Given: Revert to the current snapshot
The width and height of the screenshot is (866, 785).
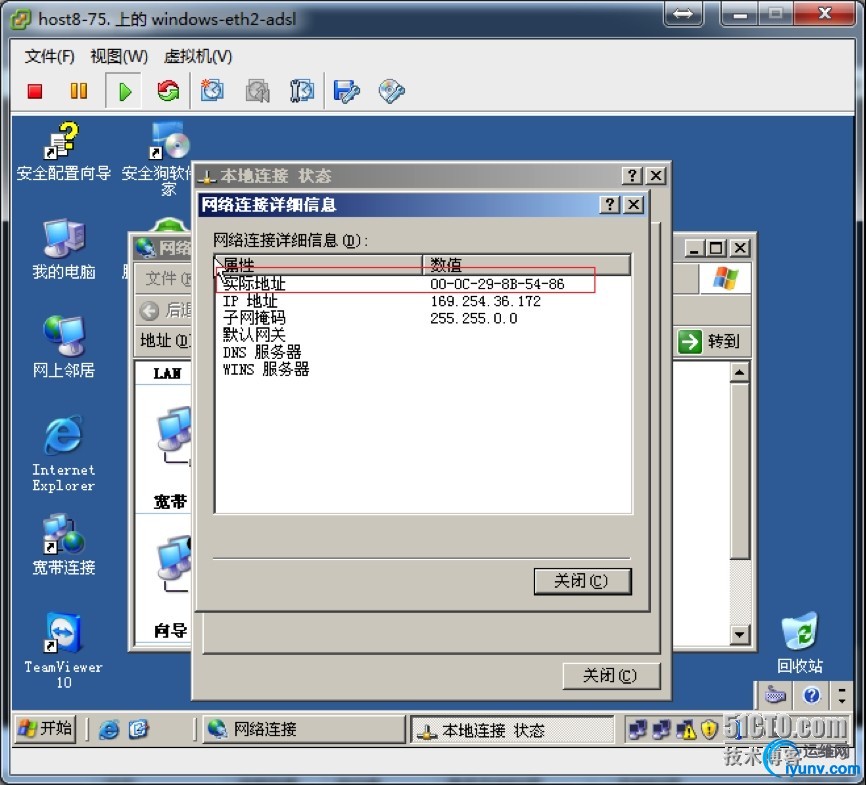Looking at the screenshot, I should (257, 91).
